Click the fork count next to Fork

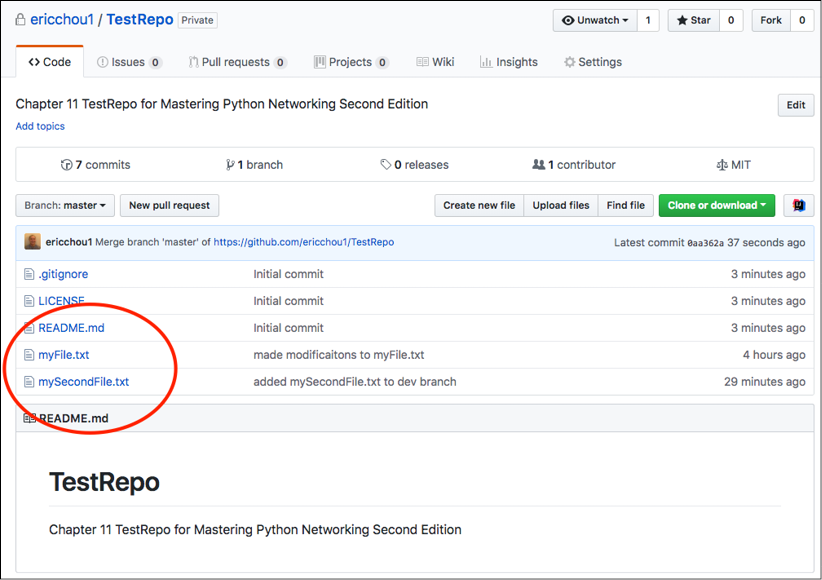(x=802, y=20)
